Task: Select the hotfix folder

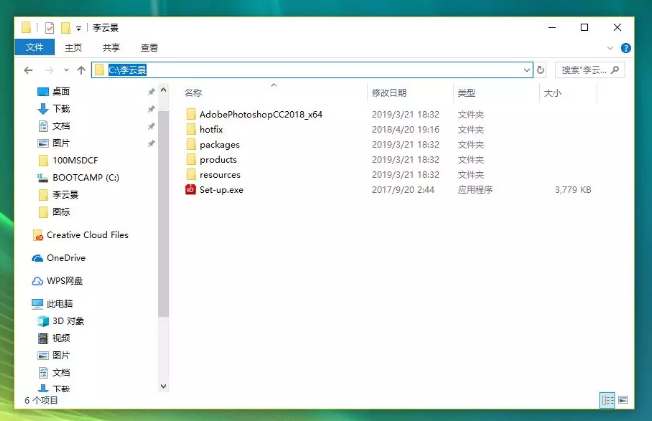Action: click(211, 129)
